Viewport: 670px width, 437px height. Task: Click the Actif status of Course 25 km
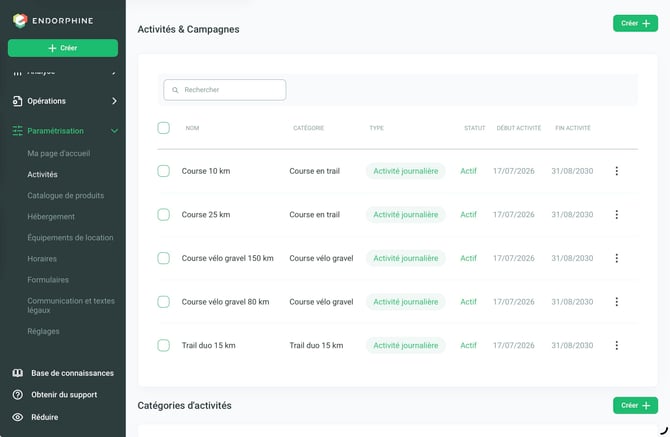point(468,214)
